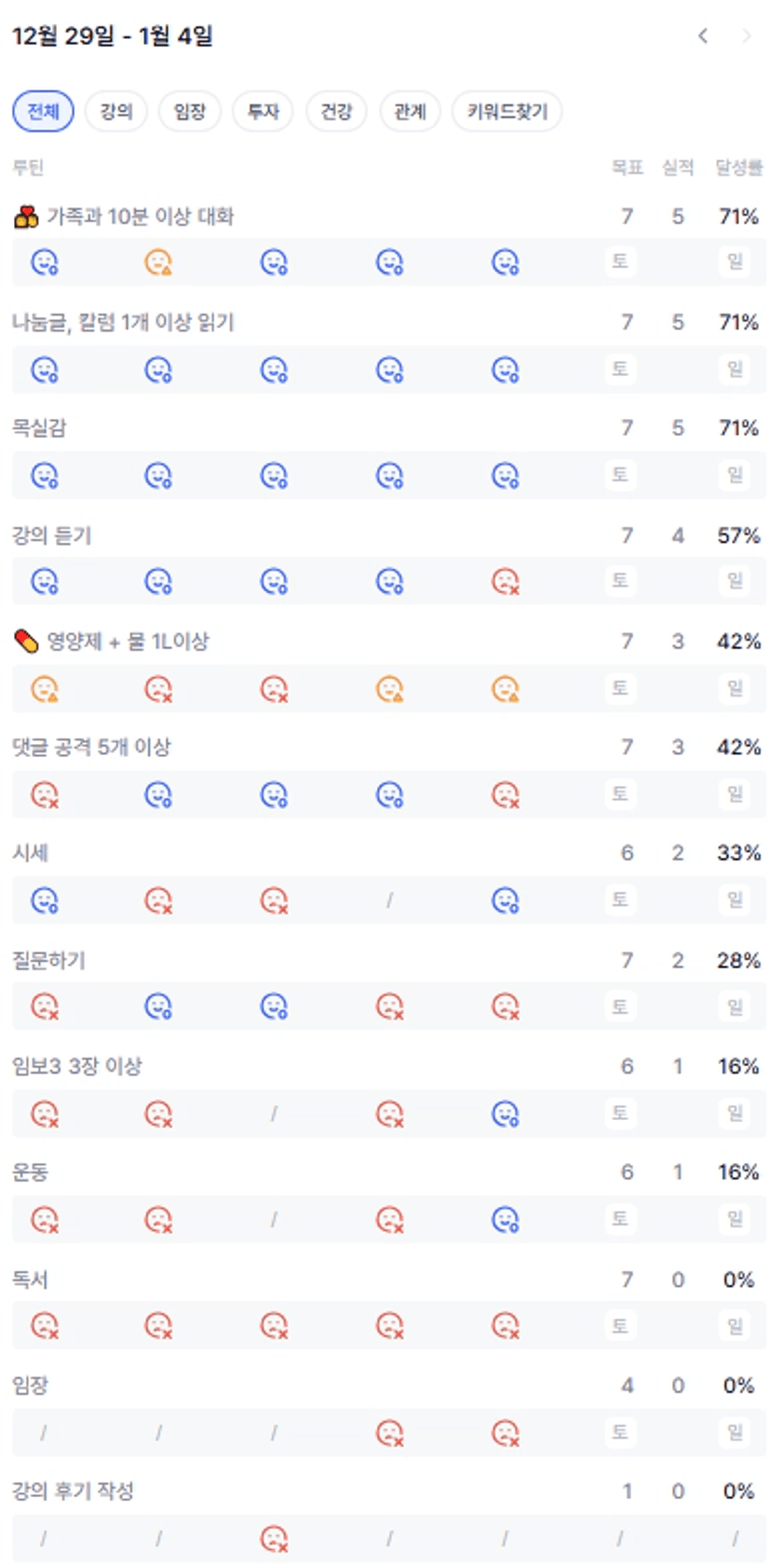Viewport: 770px width, 1568px height.
Task: Click the 달성률 column header
Action: coord(738,168)
